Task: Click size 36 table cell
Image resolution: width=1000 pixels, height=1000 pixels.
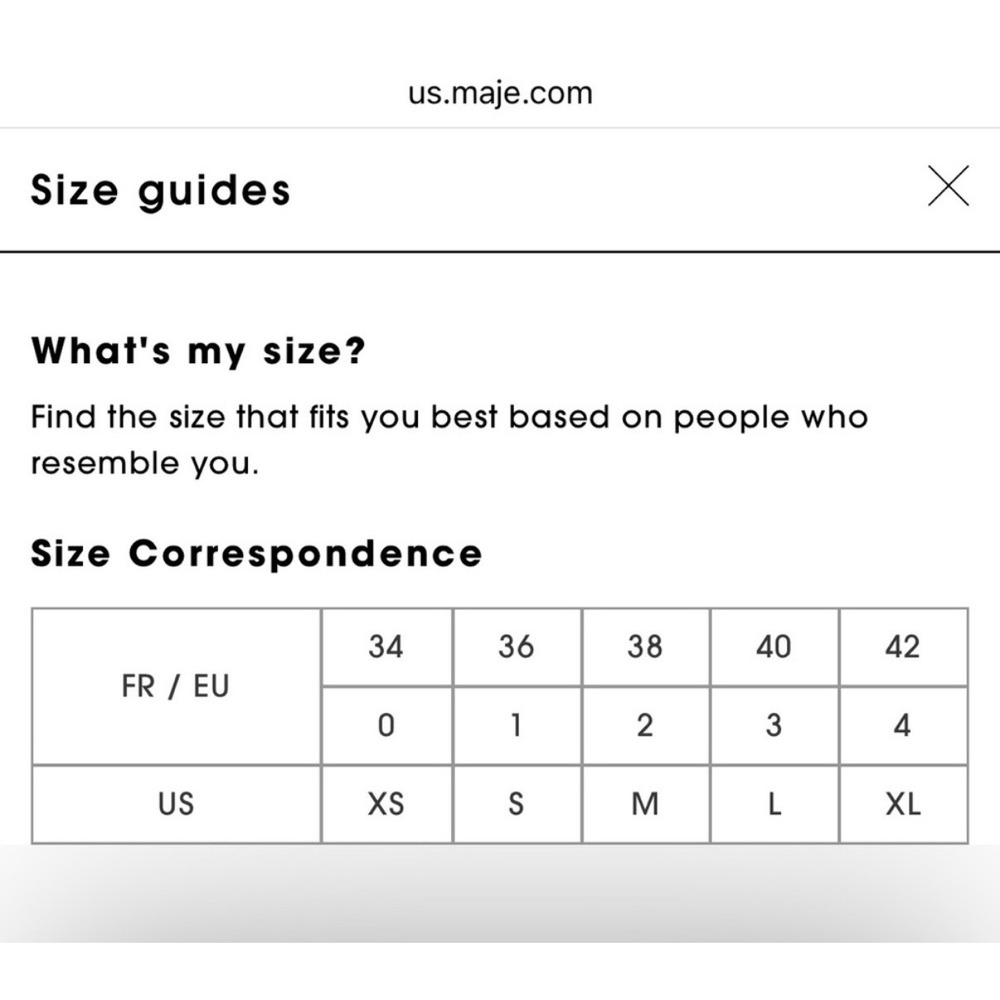Action: tap(517, 647)
